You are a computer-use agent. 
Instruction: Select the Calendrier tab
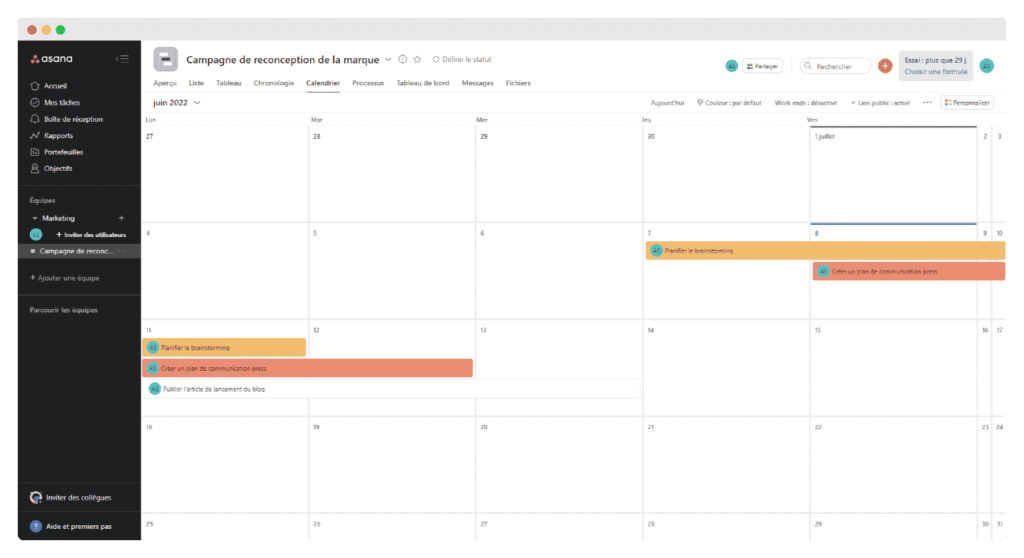click(323, 83)
